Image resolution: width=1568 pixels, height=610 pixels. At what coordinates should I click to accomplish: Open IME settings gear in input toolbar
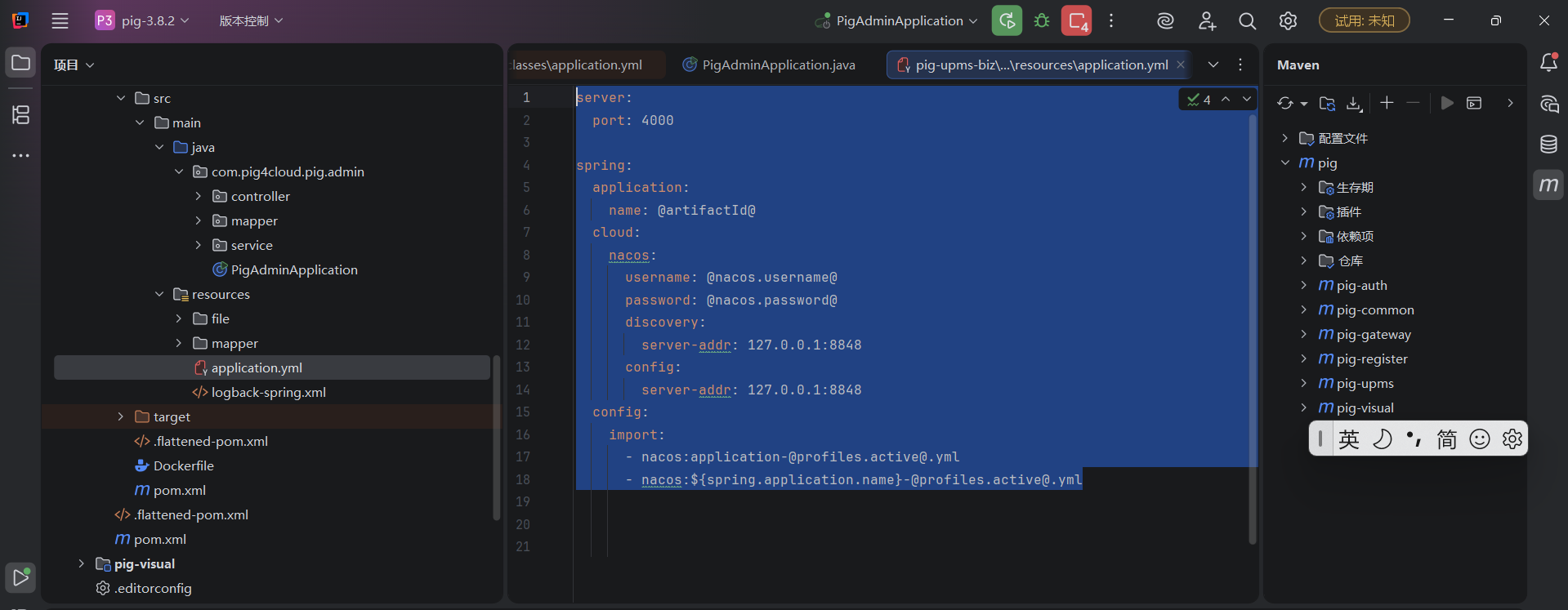click(1512, 439)
